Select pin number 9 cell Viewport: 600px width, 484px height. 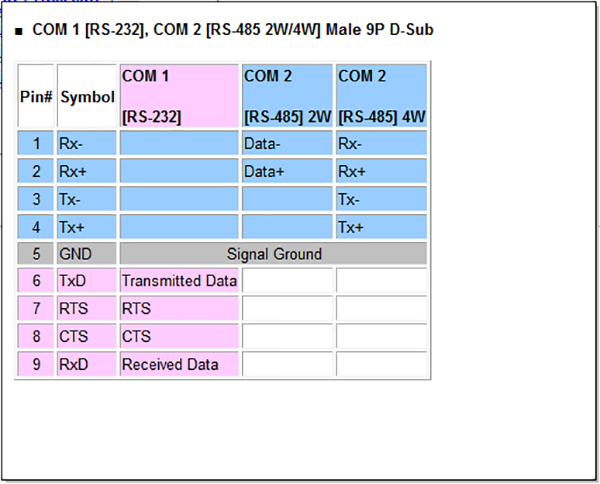click(x=36, y=365)
